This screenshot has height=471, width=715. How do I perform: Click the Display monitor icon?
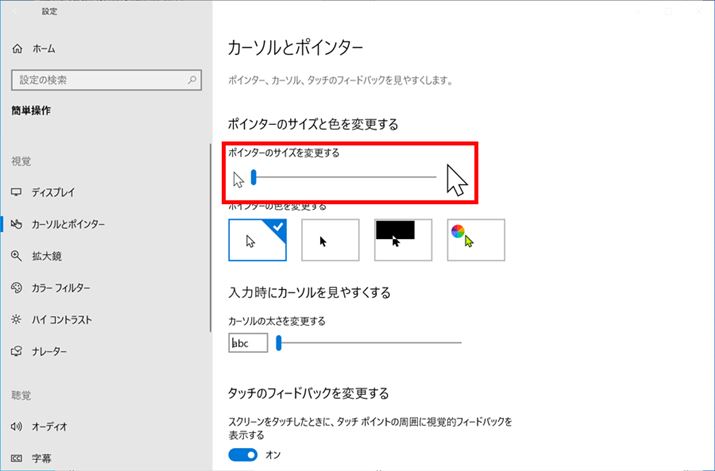click(16, 192)
